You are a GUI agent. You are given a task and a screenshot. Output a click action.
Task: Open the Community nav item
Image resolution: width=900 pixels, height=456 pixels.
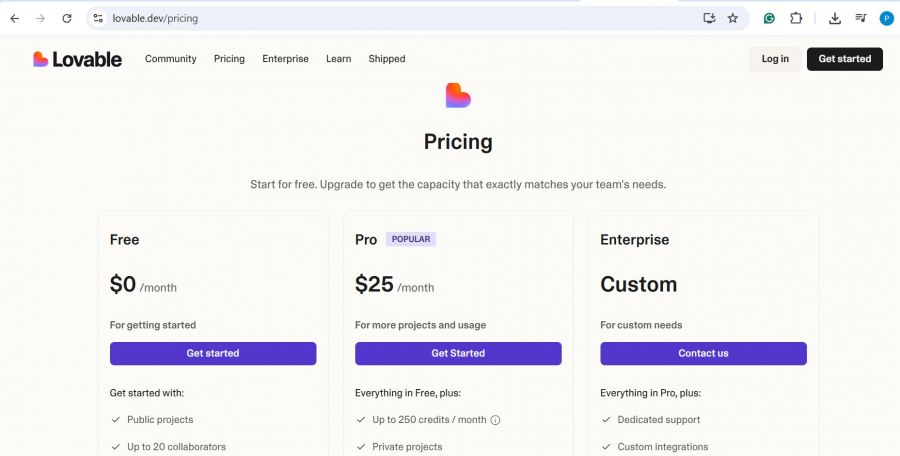pos(170,59)
